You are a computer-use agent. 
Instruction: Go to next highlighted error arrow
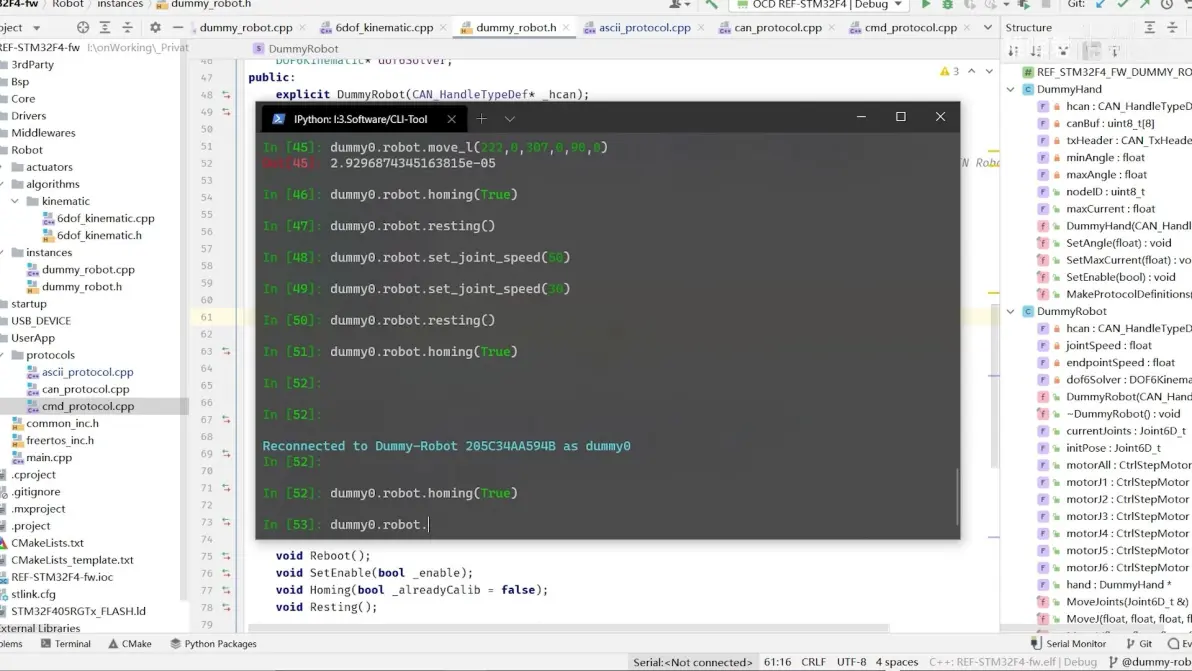(989, 71)
